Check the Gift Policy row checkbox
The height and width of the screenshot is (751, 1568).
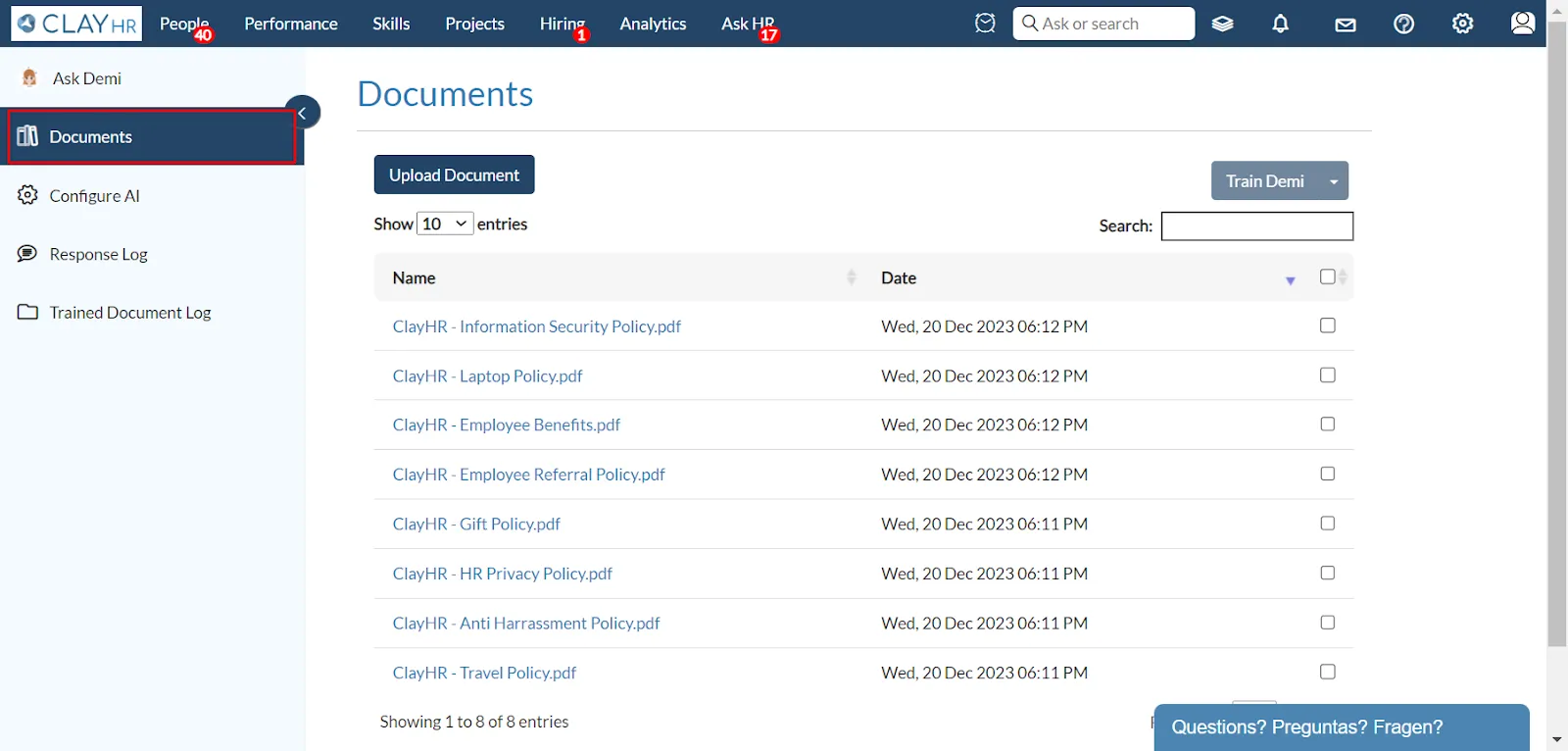[x=1327, y=523]
